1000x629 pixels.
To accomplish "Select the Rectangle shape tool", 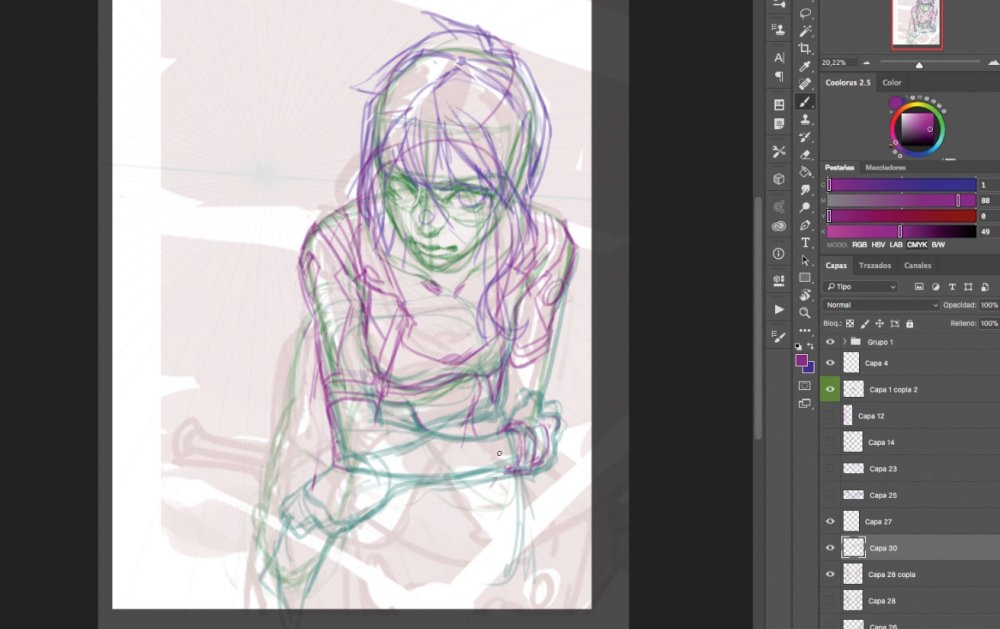I will [x=805, y=278].
